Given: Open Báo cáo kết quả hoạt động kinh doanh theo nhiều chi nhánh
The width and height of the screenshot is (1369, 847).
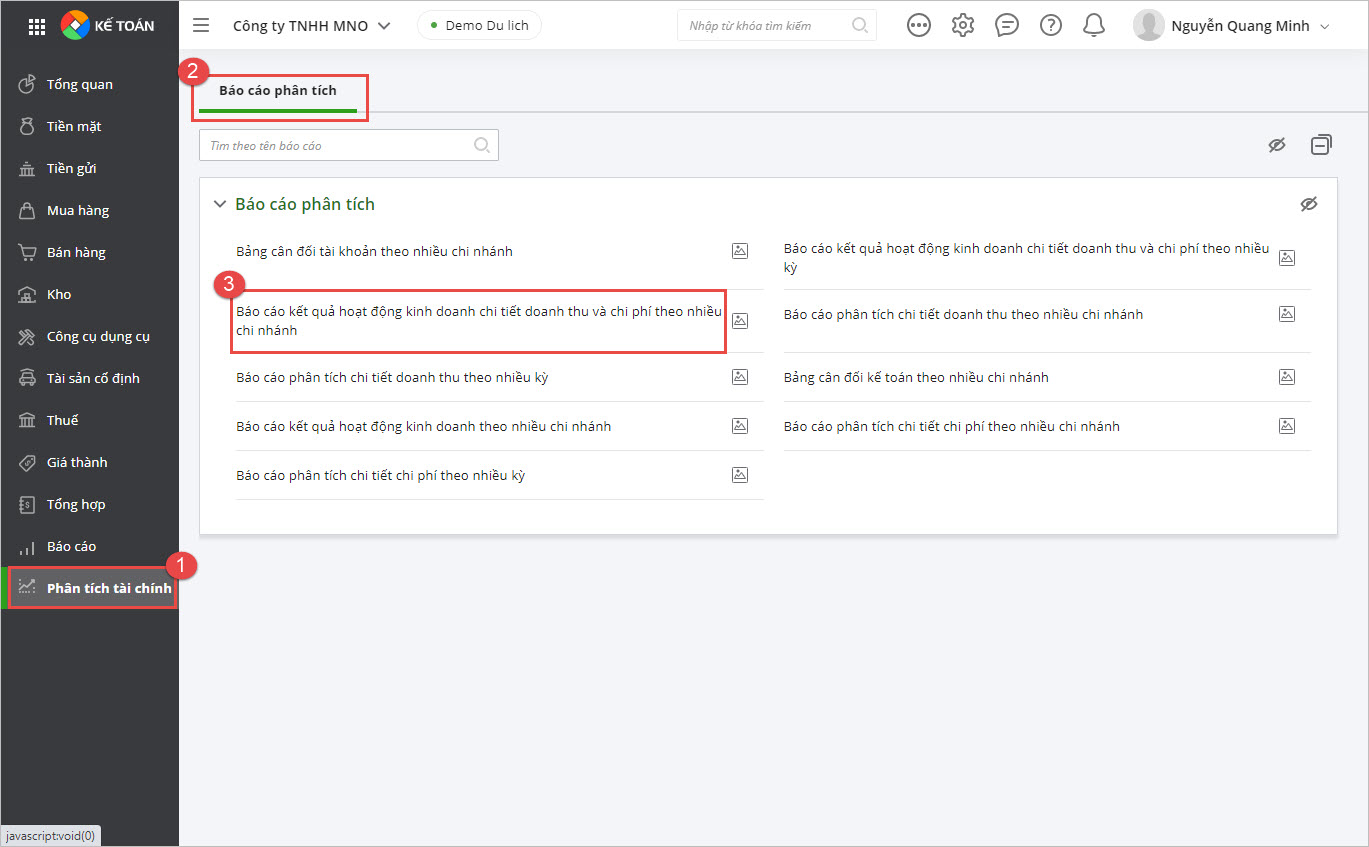Looking at the screenshot, I should click(x=423, y=426).
